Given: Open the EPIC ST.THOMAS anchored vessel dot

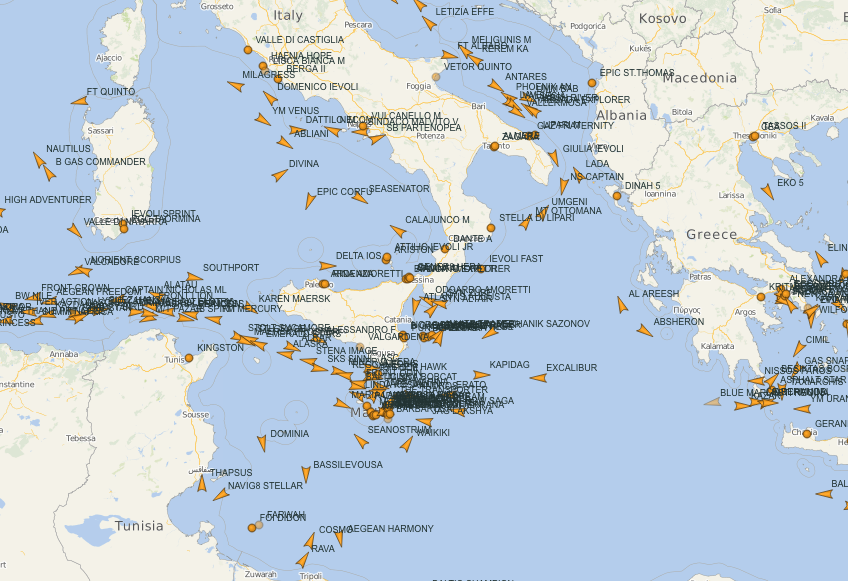Looking at the screenshot, I should [593, 83].
